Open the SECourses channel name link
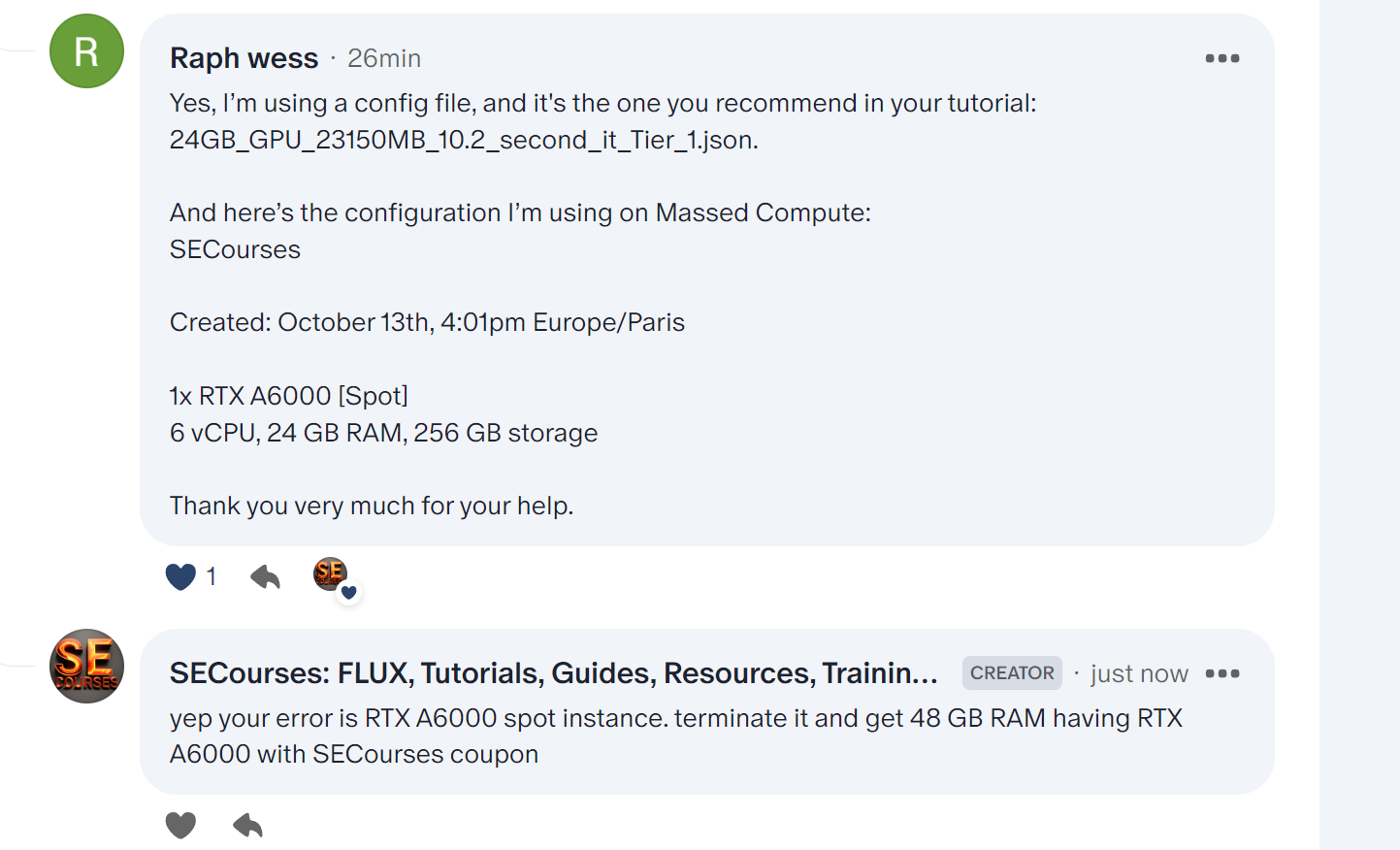1400x850 pixels. coord(553,673)
